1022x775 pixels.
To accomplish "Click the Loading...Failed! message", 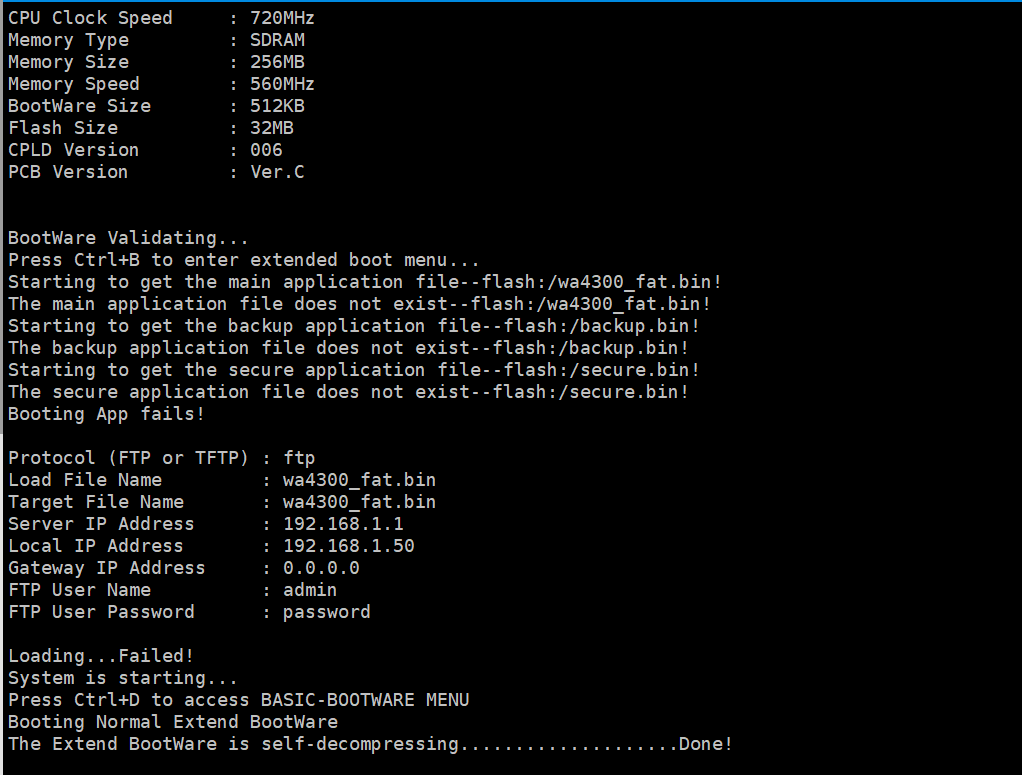I will click(x=101, y=656).
